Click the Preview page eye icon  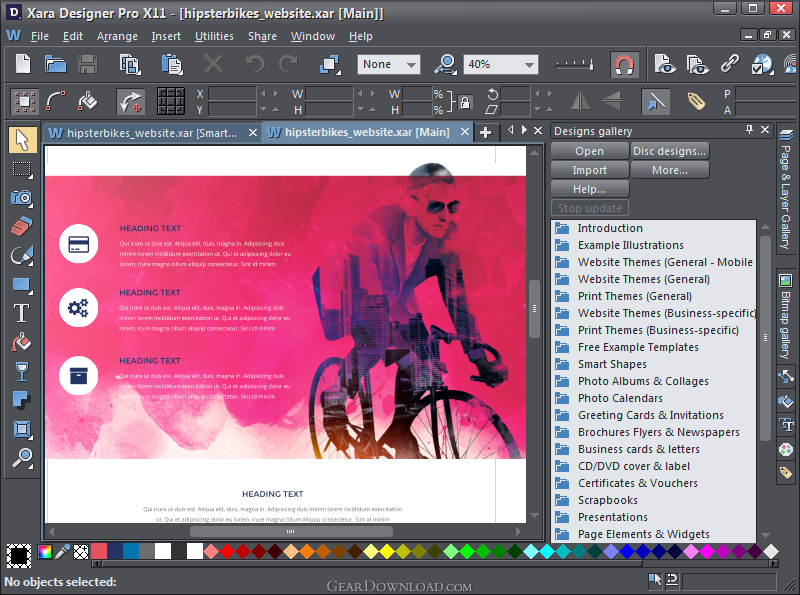[665, 64]
